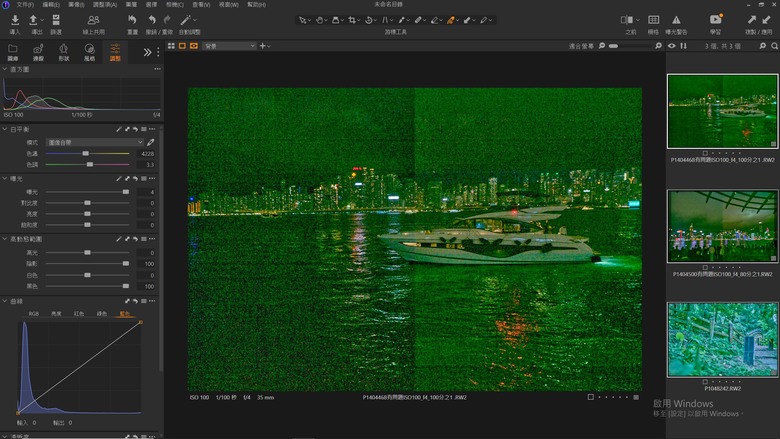780x439 pixels.
Task: Click the Exposure slider with value 4
Action: [88, 192]
